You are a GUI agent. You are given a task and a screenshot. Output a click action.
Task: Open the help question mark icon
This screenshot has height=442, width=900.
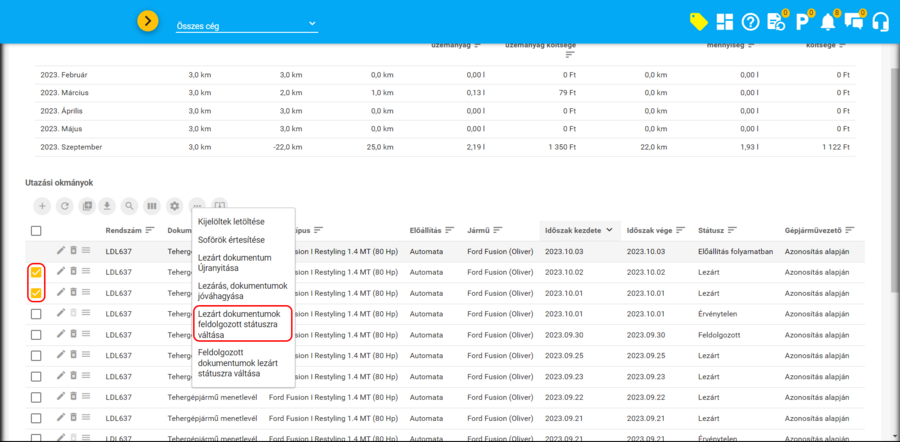click(751, 22)
